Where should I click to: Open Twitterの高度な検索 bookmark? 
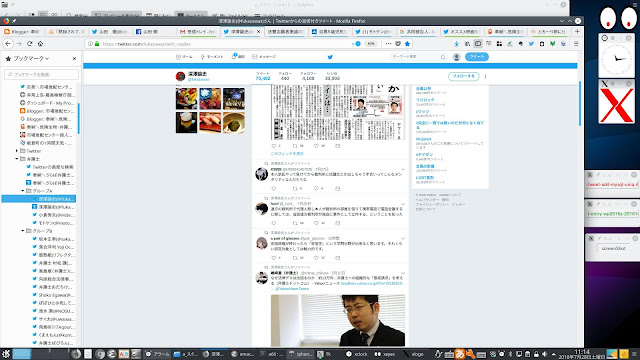point(50,167)
